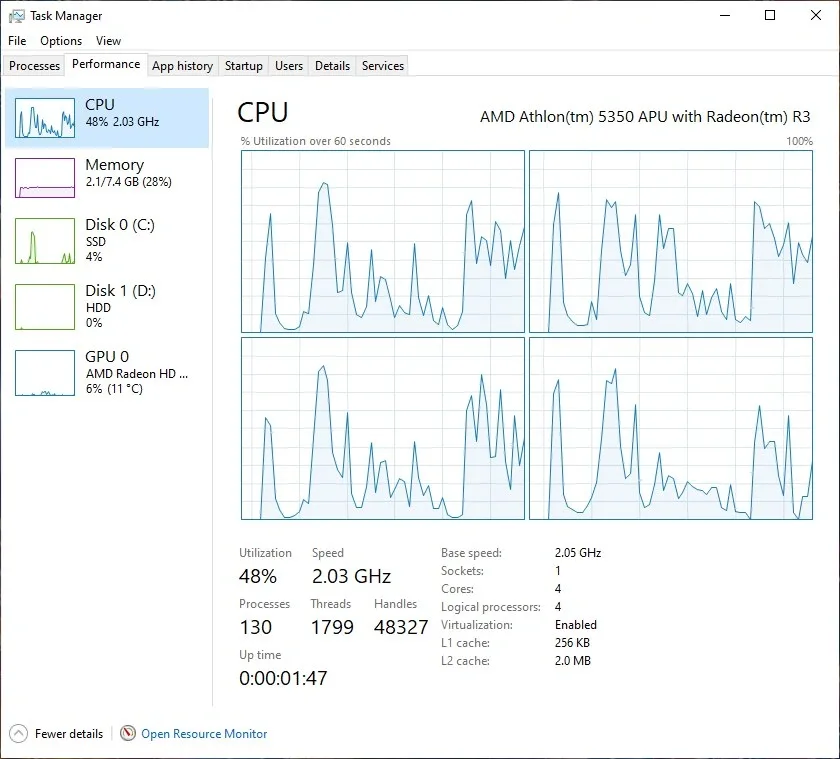Switch to the Details tab
The image size is (840, 759).
332,66
